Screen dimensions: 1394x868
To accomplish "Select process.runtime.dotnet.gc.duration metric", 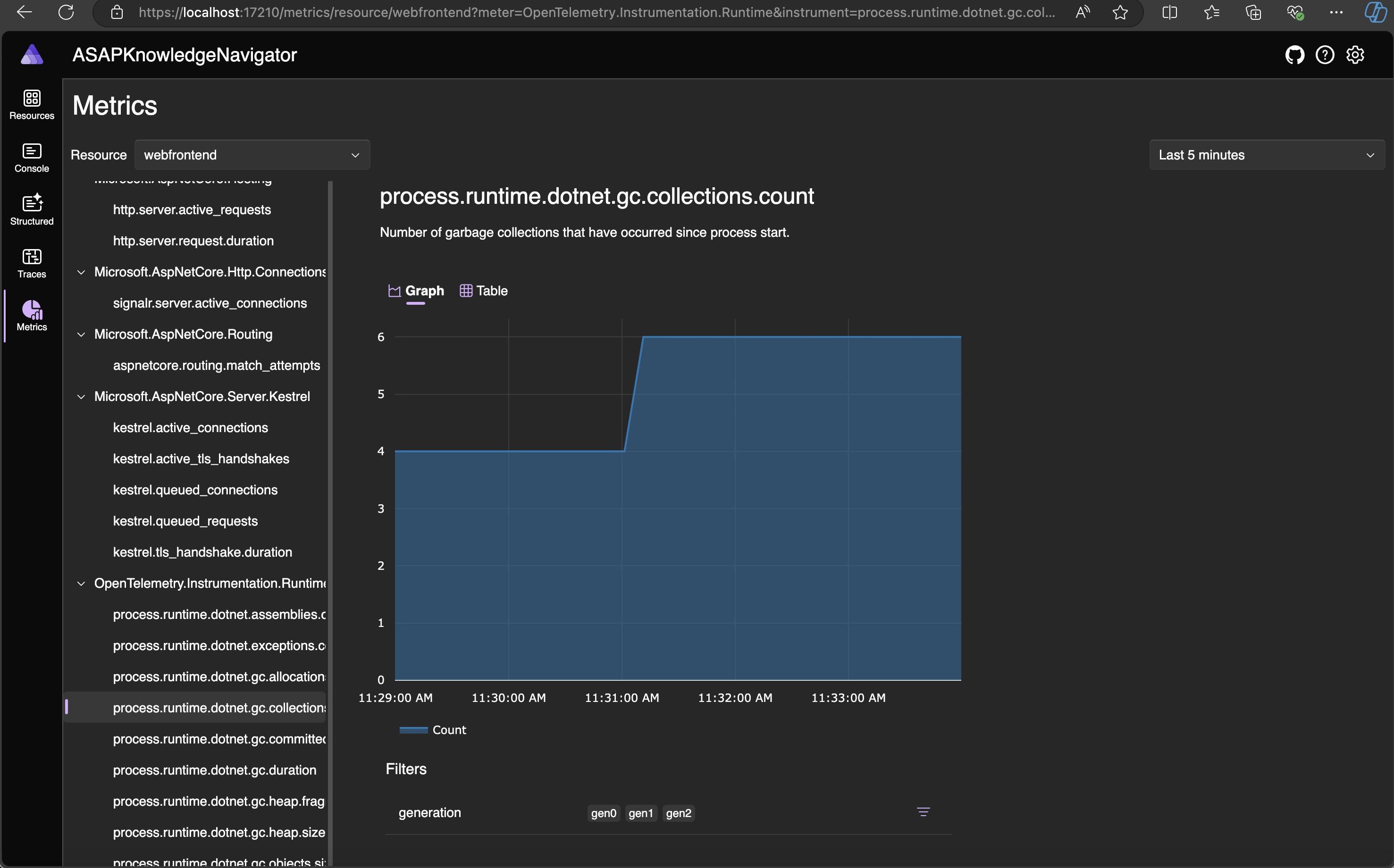I will [214, 770].
